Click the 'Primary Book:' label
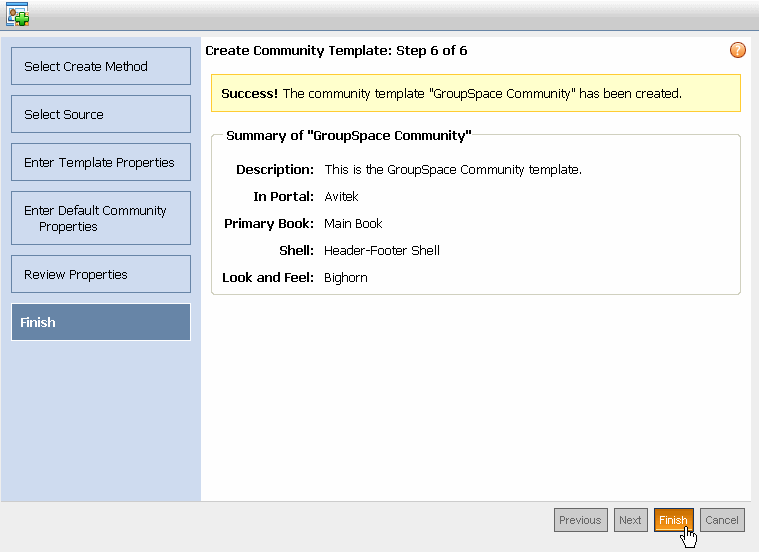The image size is (759, 552). [269, 224]
